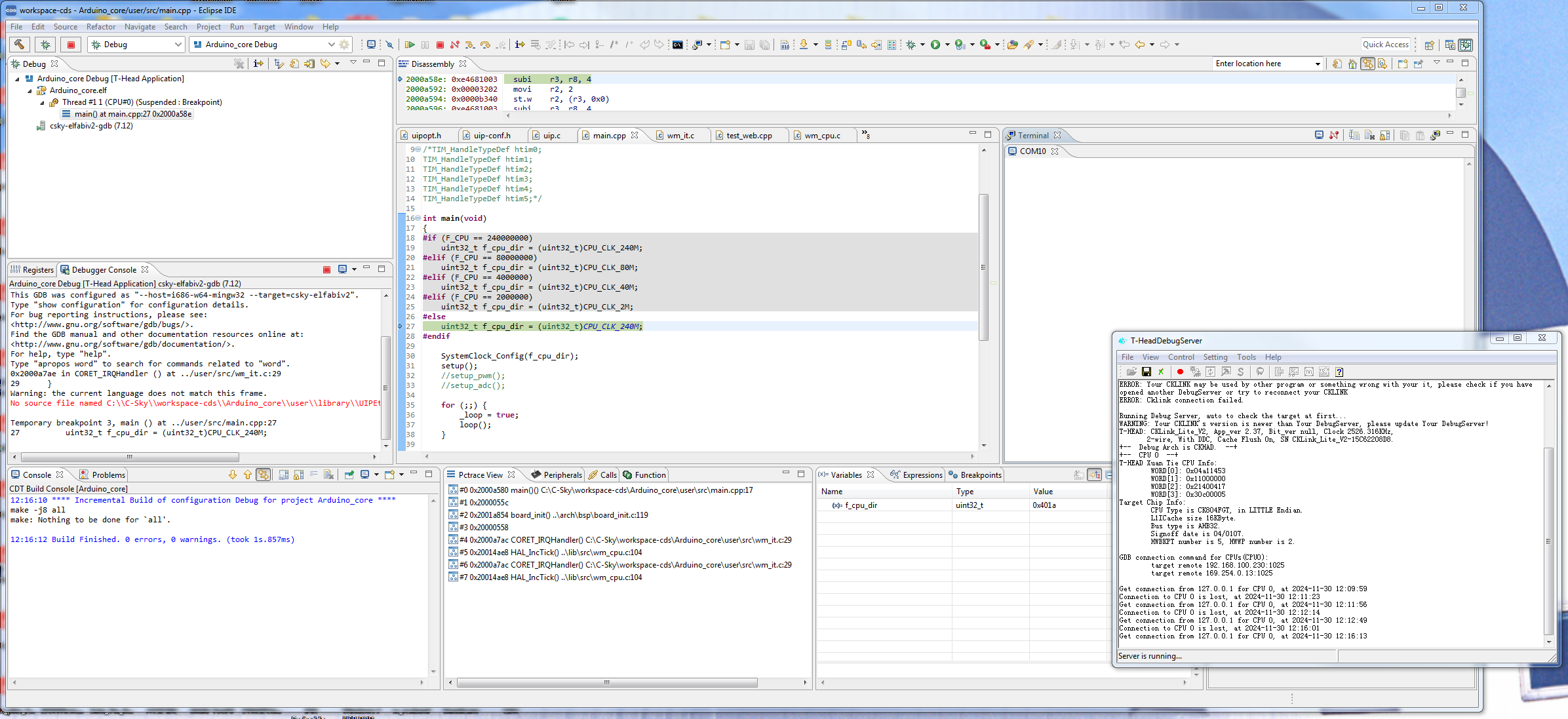The height and width of the screenshot is (719, 1568).
Task: Click the red Terminate icon in toolbar
Action: [x=440, y=45]
